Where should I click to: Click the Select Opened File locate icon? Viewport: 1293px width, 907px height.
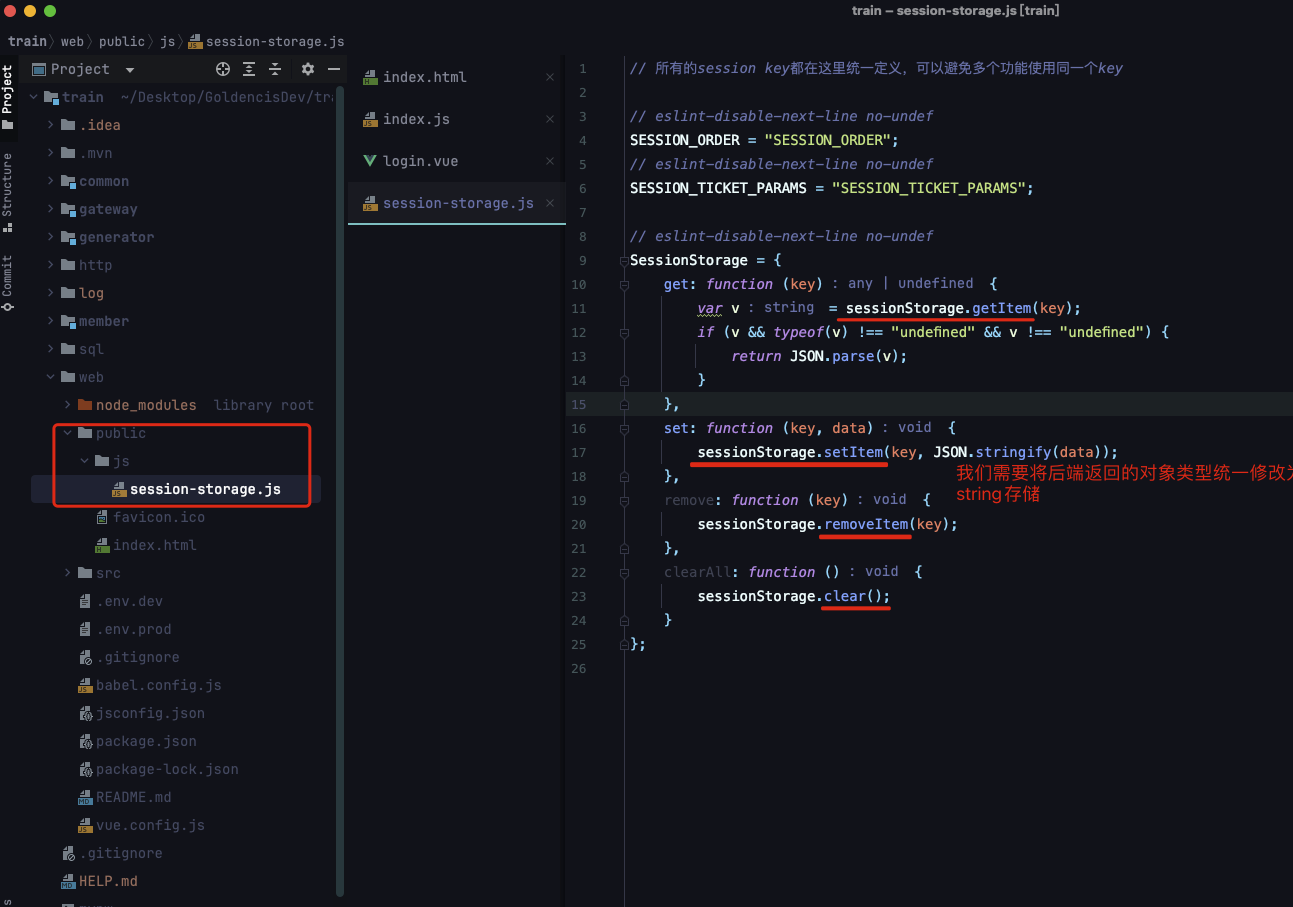click(223, 69)
